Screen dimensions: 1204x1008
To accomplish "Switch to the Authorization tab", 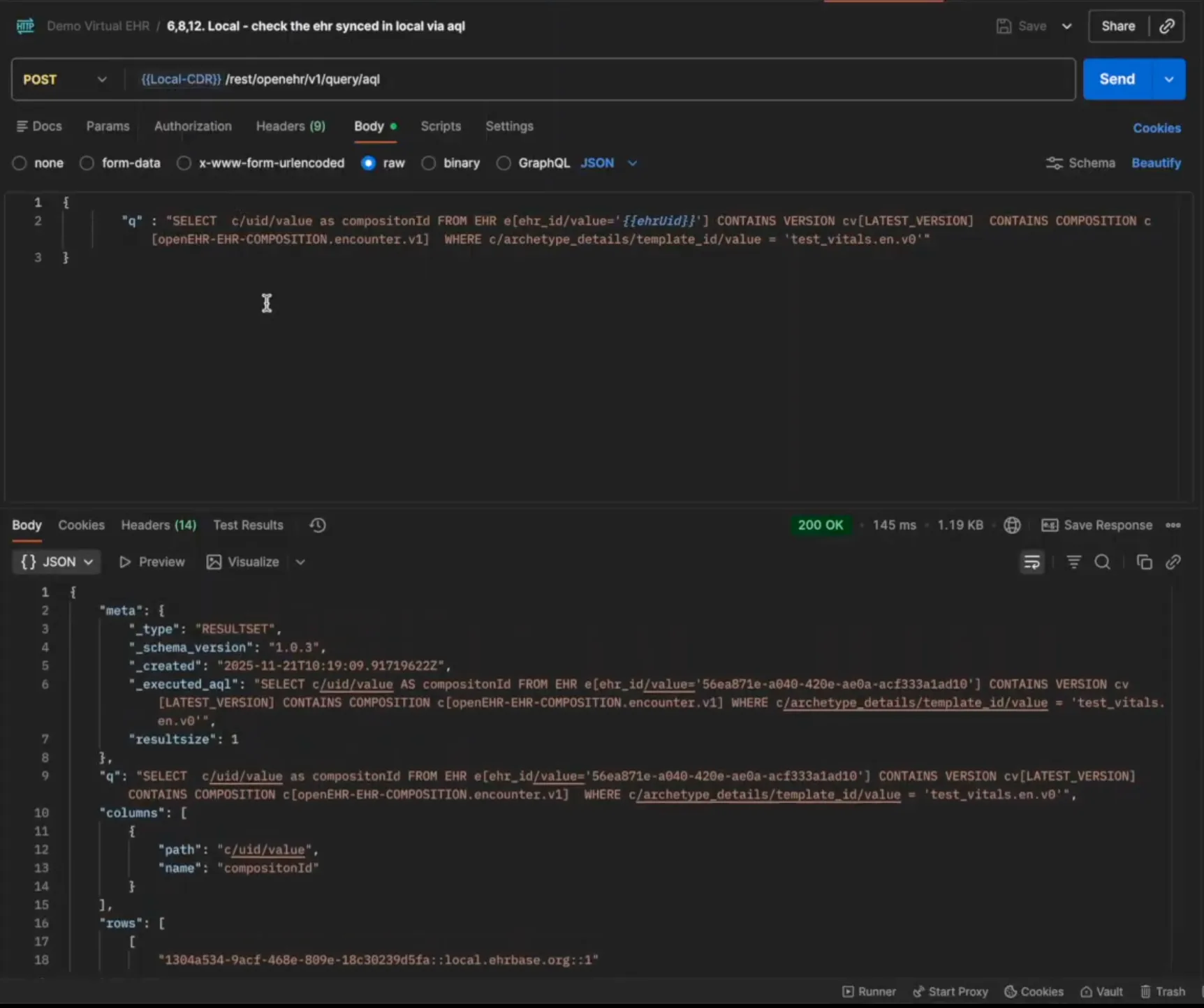I will tap(193, 126).
